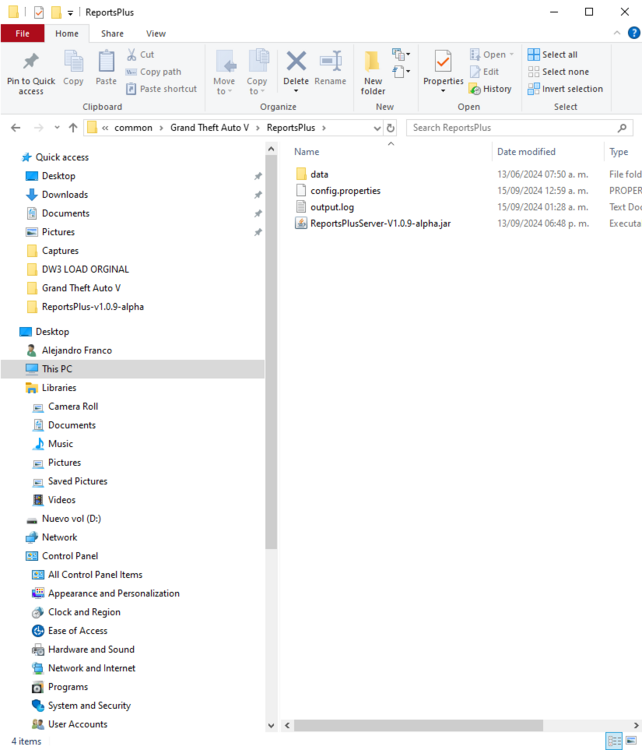Open the Easy access dropdown icon

(x=400, y=72)
